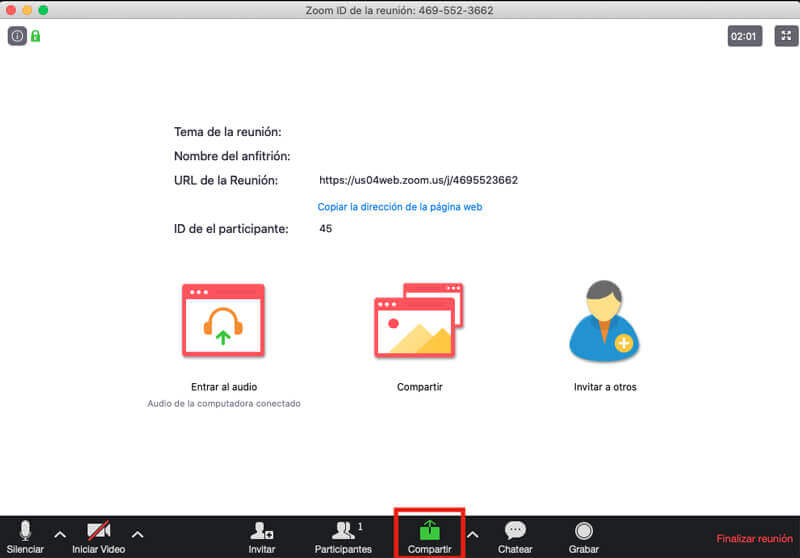Screen dimensions: 800x558
Task: Open the meeting information icon
Action: pyautogui.click(x=17, y=36)
